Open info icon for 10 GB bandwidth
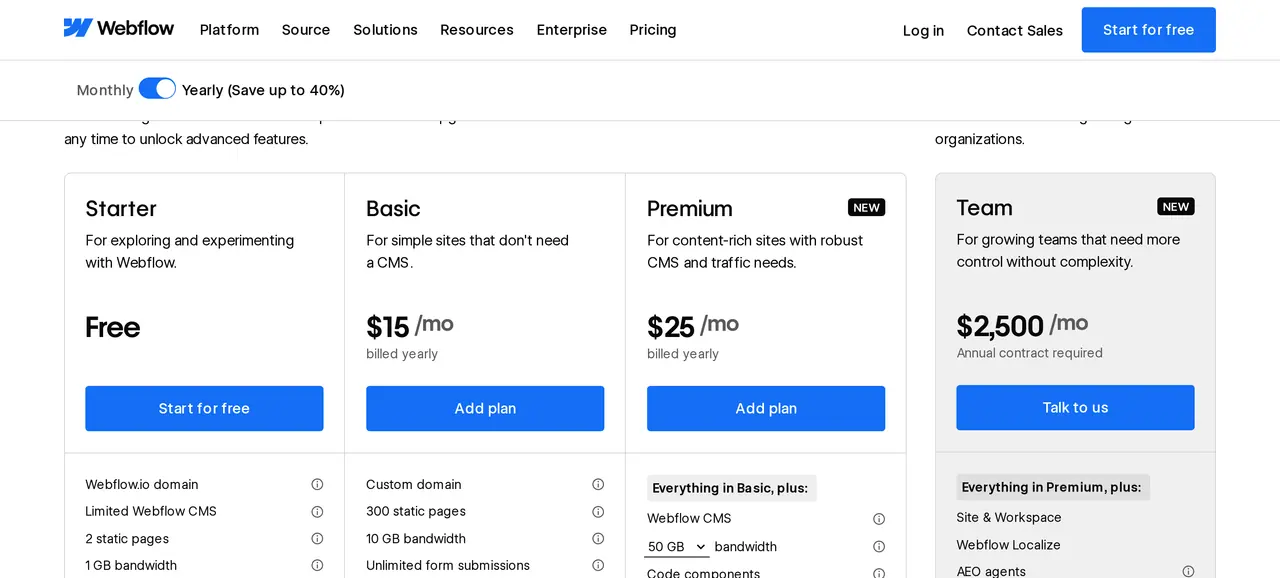1280x578 pixels. click(598, 538)
